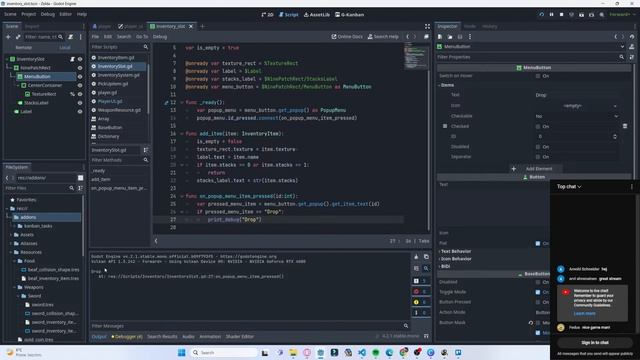
Task: Expand the BiDi section
Action: coord(444,267)
